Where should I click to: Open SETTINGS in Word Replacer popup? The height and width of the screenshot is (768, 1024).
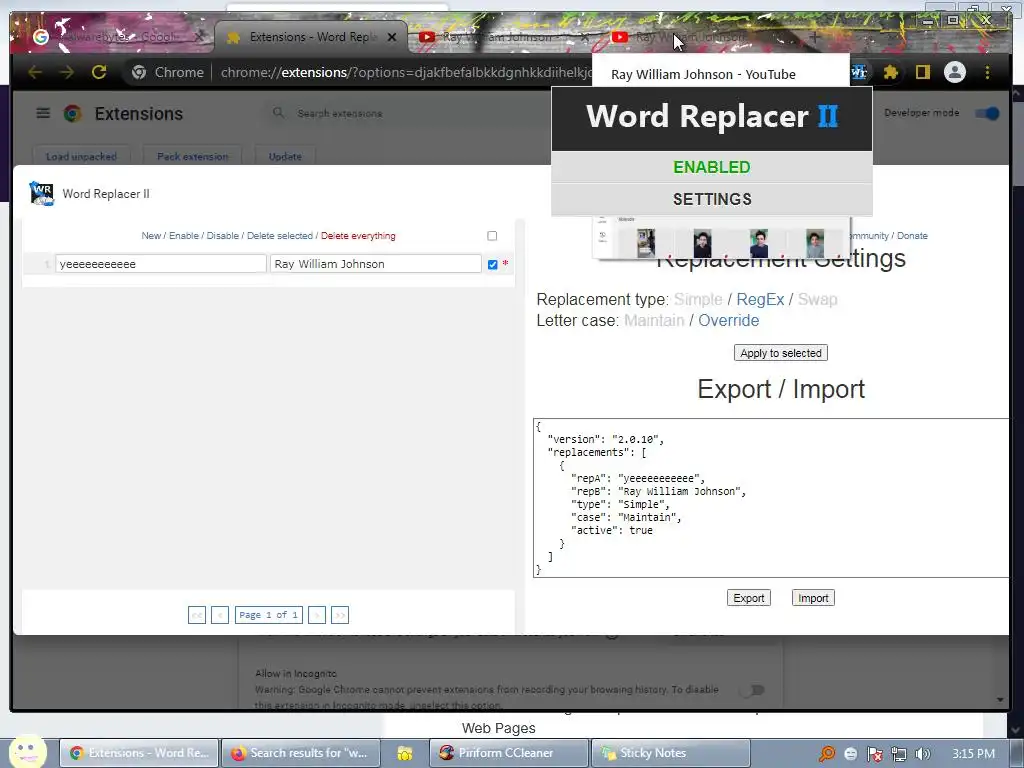pyautogui.click(x=712, y=199)
